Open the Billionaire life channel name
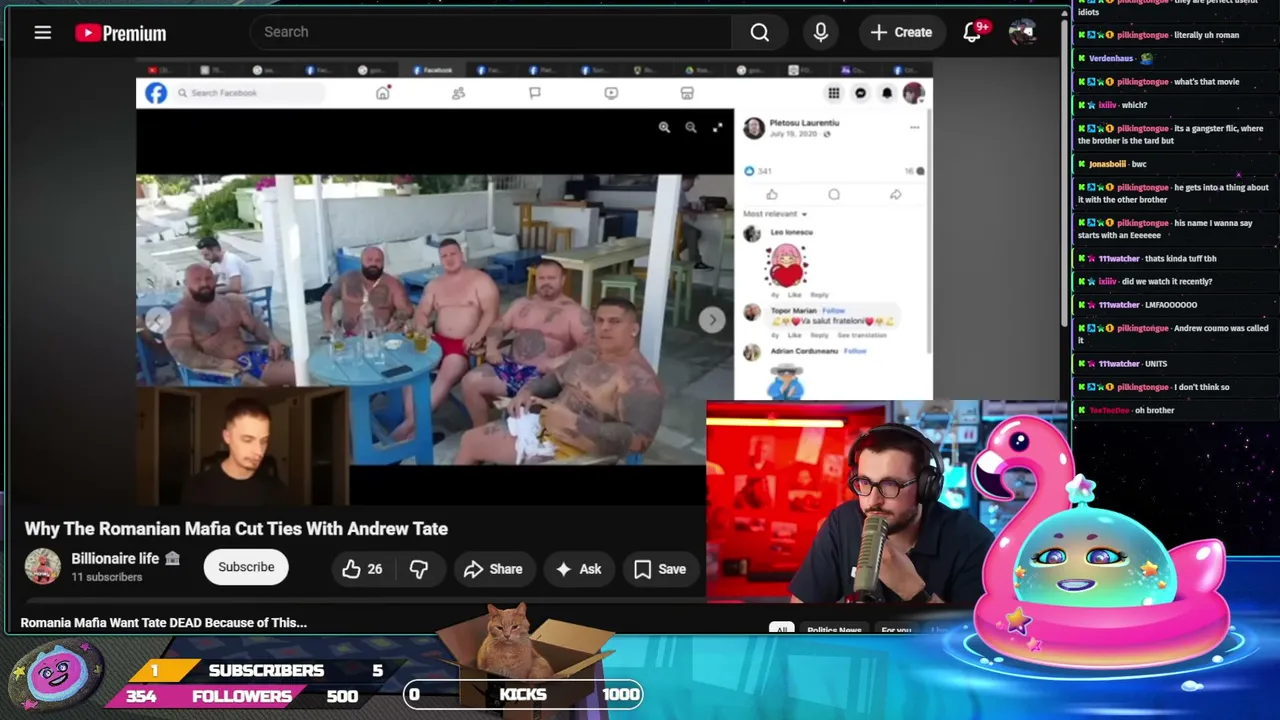Screen dimensions: 1280x720 pyautogui.click(x=115, y=559)
